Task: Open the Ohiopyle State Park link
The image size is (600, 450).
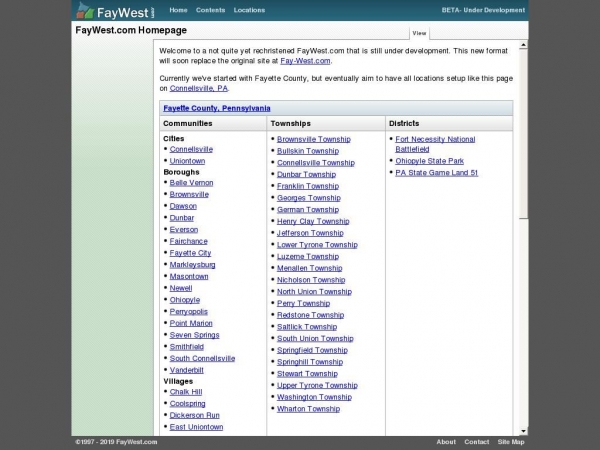Action: coord(429,161)
